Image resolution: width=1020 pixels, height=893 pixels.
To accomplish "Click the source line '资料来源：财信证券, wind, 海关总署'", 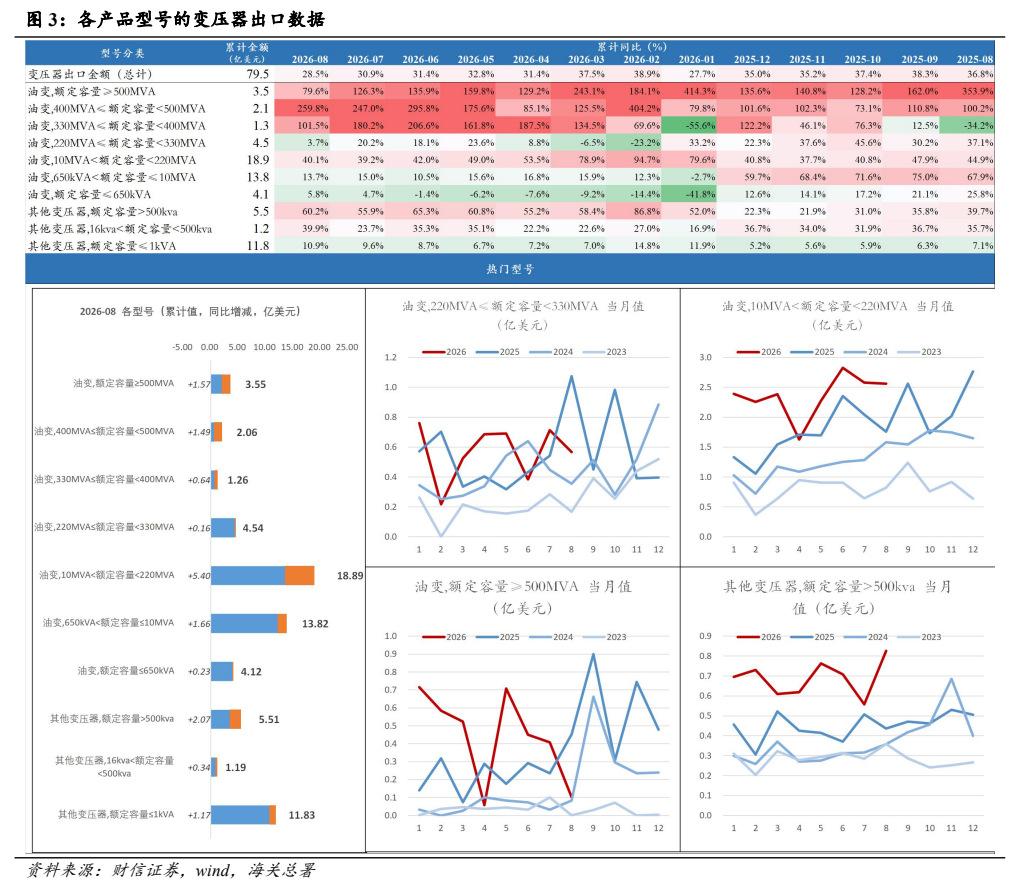I will 170,870.
